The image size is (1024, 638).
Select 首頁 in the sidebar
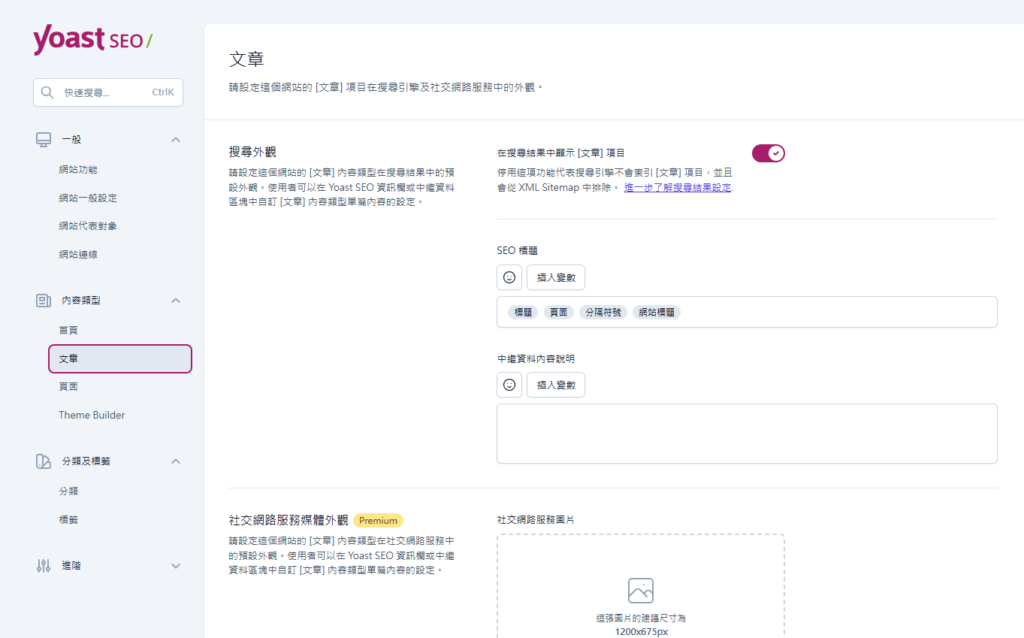coord(69,329)
